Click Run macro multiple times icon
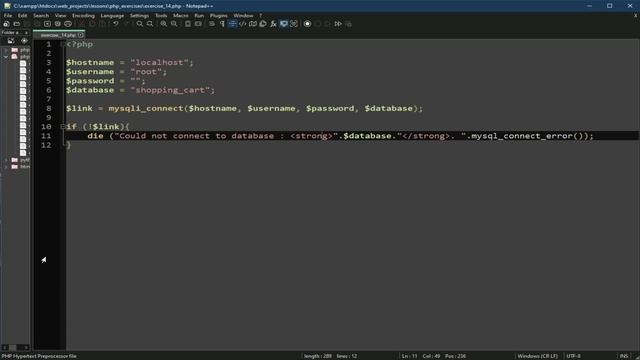 [x=338, y=24]
